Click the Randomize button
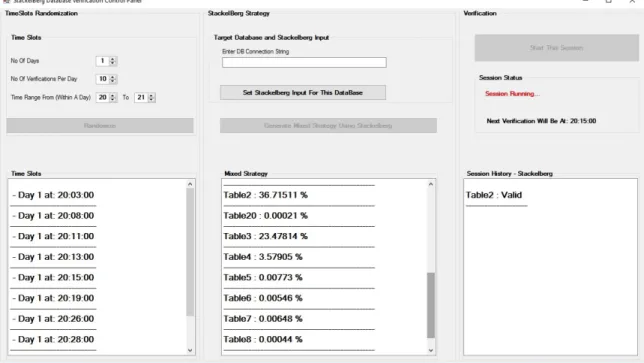644x363 pixels. click(100, 126)
